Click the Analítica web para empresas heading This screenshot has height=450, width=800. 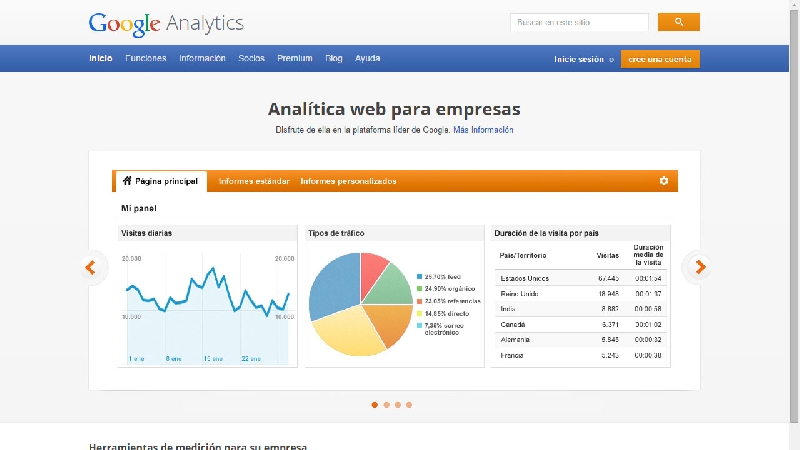pos(394,109)
